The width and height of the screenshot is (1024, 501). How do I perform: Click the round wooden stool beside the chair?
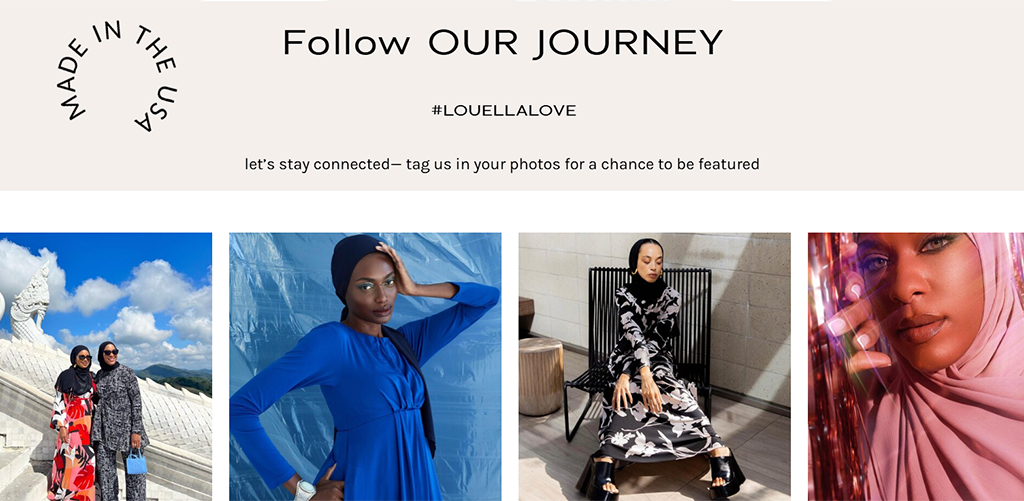pyautogui.click(x=541, y=376)
